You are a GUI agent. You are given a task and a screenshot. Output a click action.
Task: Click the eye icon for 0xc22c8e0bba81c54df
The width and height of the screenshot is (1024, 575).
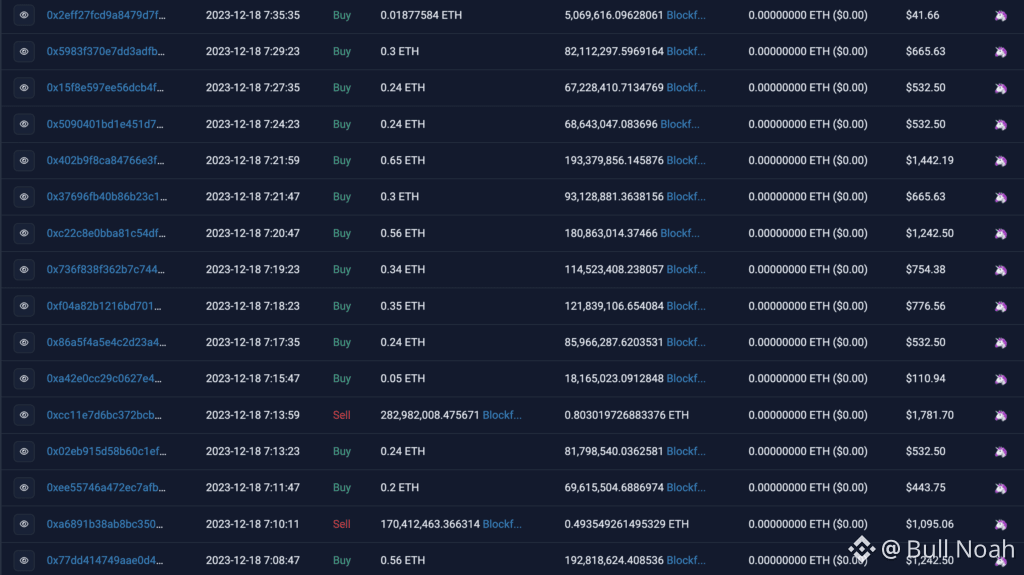pos(24,233)
